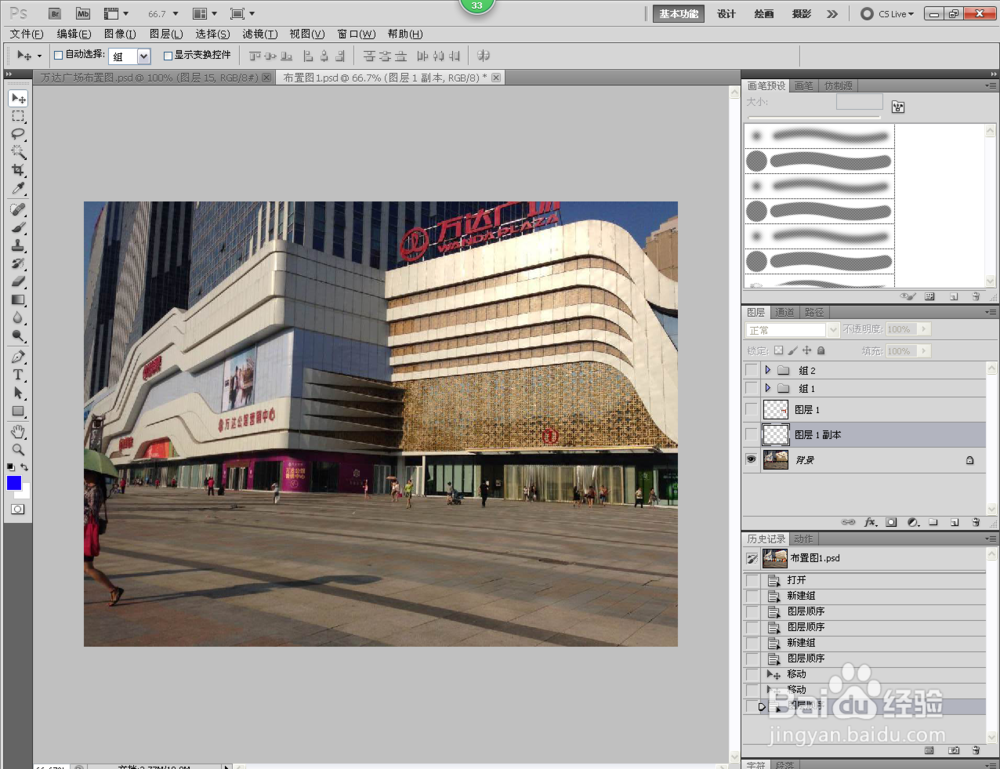Select the Eraser tool
The height and width of the screenshot is (769, 1000).
coord(18,281)
